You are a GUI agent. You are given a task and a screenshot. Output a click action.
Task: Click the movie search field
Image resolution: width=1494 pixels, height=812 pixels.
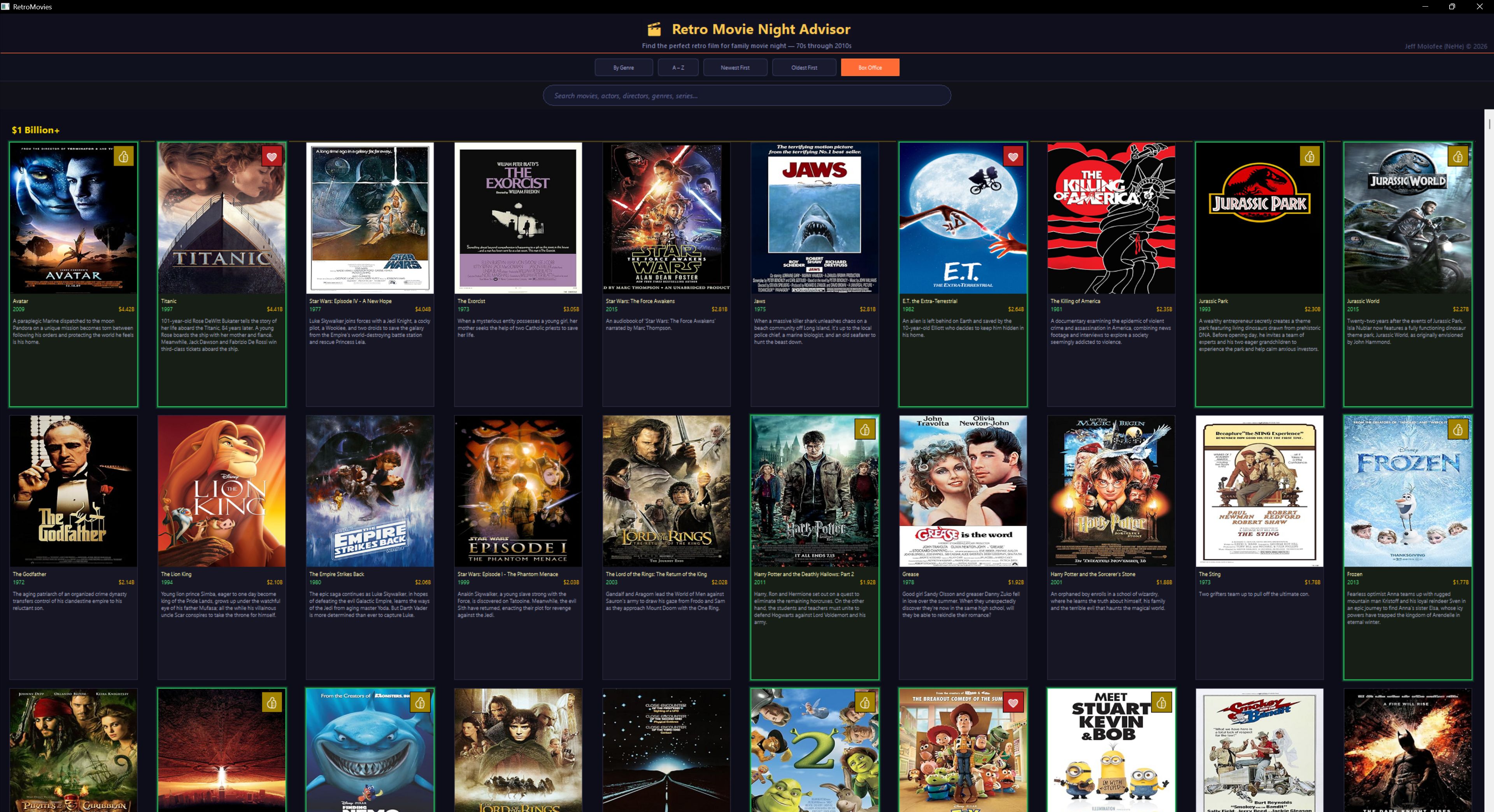(x=747, y=96)
